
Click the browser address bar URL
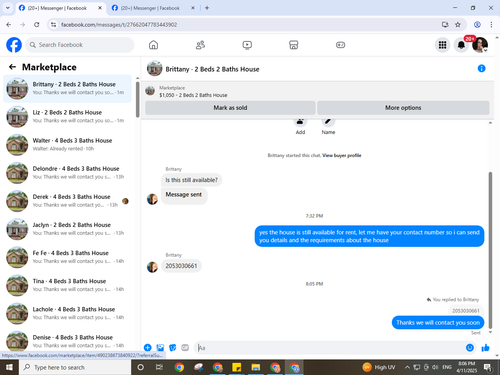[x=119, y=25]
